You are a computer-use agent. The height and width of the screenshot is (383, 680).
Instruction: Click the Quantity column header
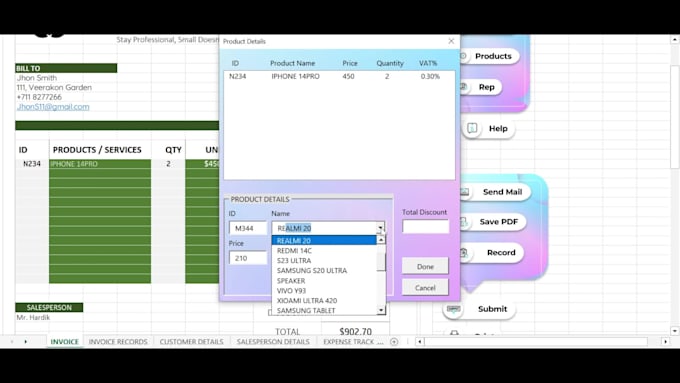pos(390,63)
